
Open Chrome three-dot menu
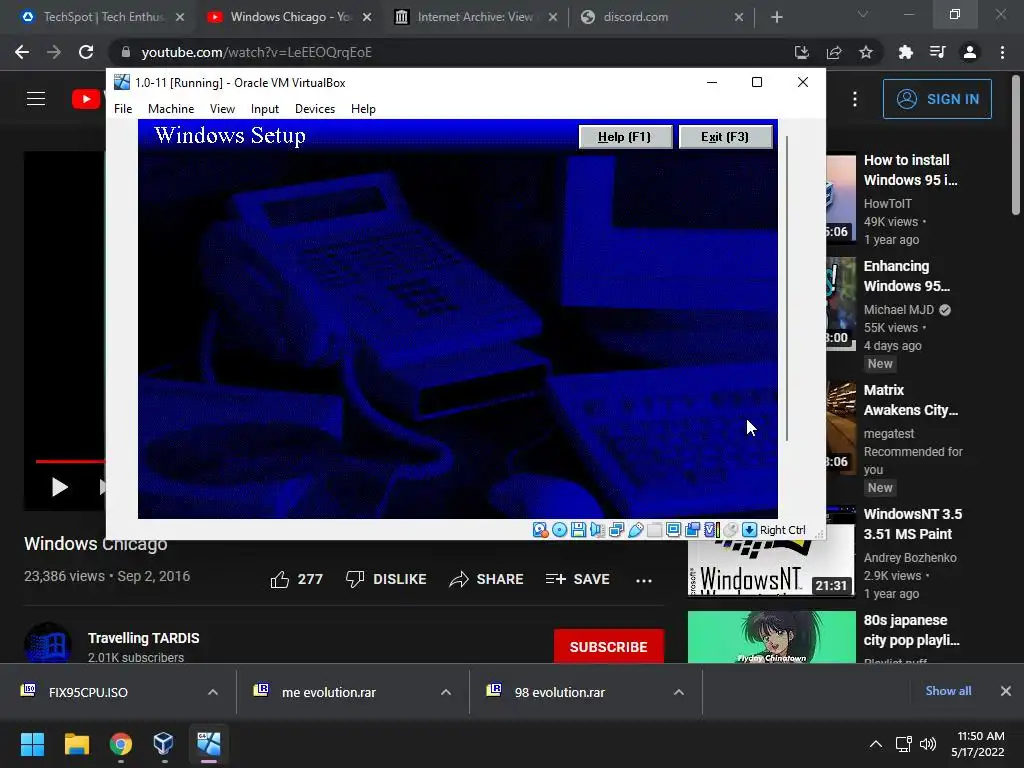coord(1002,52)
